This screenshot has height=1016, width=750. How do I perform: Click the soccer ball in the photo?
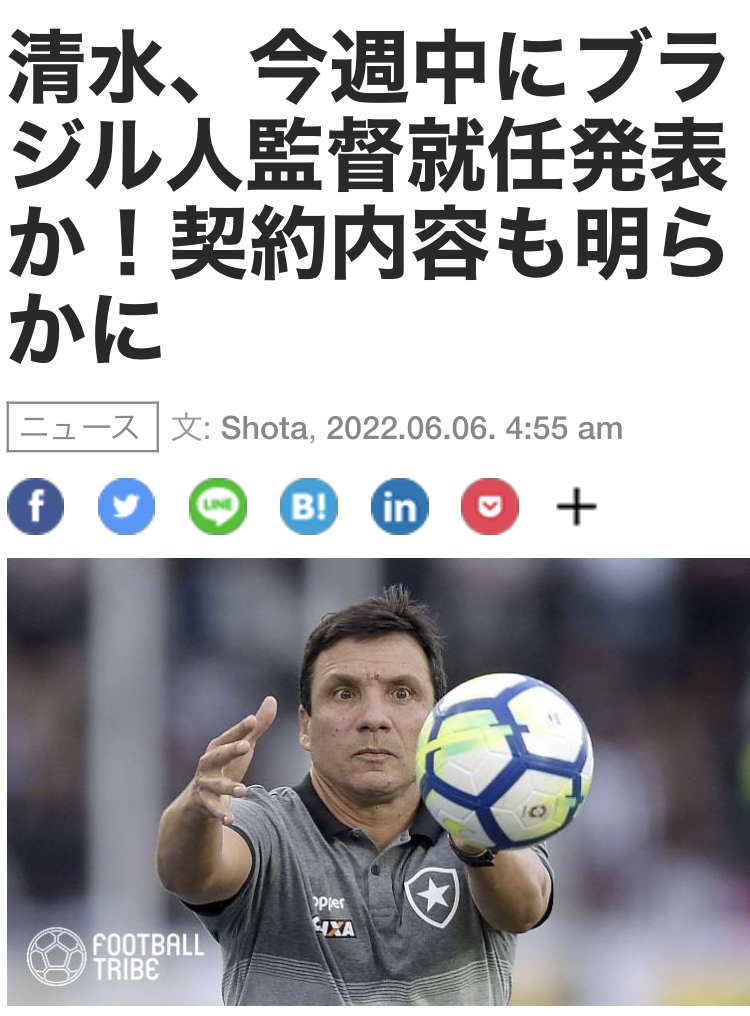(x=504, y=762)
